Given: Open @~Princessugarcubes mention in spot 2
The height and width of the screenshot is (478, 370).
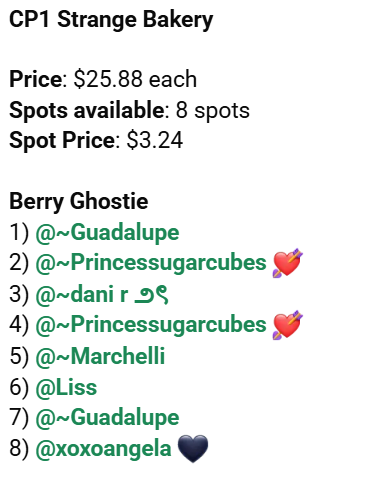Looking at the screenshot, I should [x=151, y=263].
